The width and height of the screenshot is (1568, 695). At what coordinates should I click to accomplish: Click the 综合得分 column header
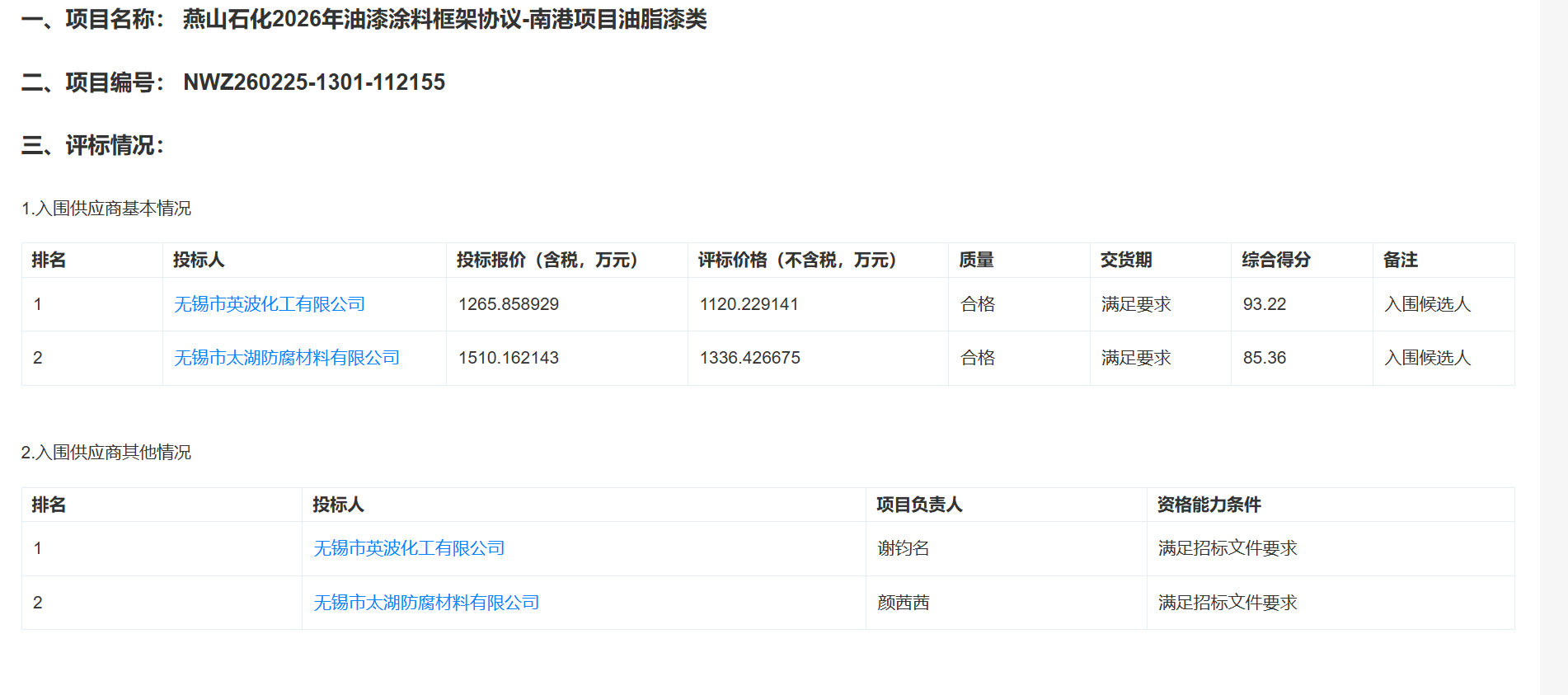click(x=1276, y=260)
